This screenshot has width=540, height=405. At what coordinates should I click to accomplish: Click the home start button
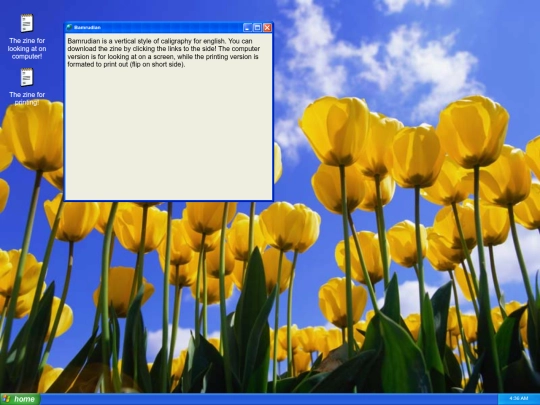[20, 399]
